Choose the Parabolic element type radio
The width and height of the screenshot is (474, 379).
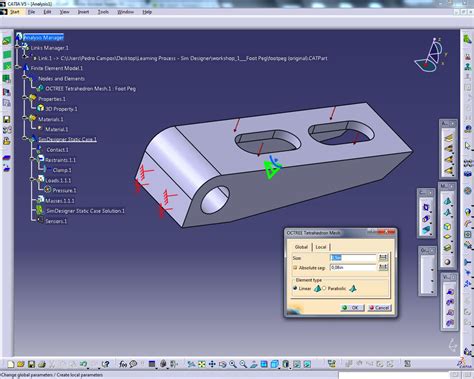[324, 288]
